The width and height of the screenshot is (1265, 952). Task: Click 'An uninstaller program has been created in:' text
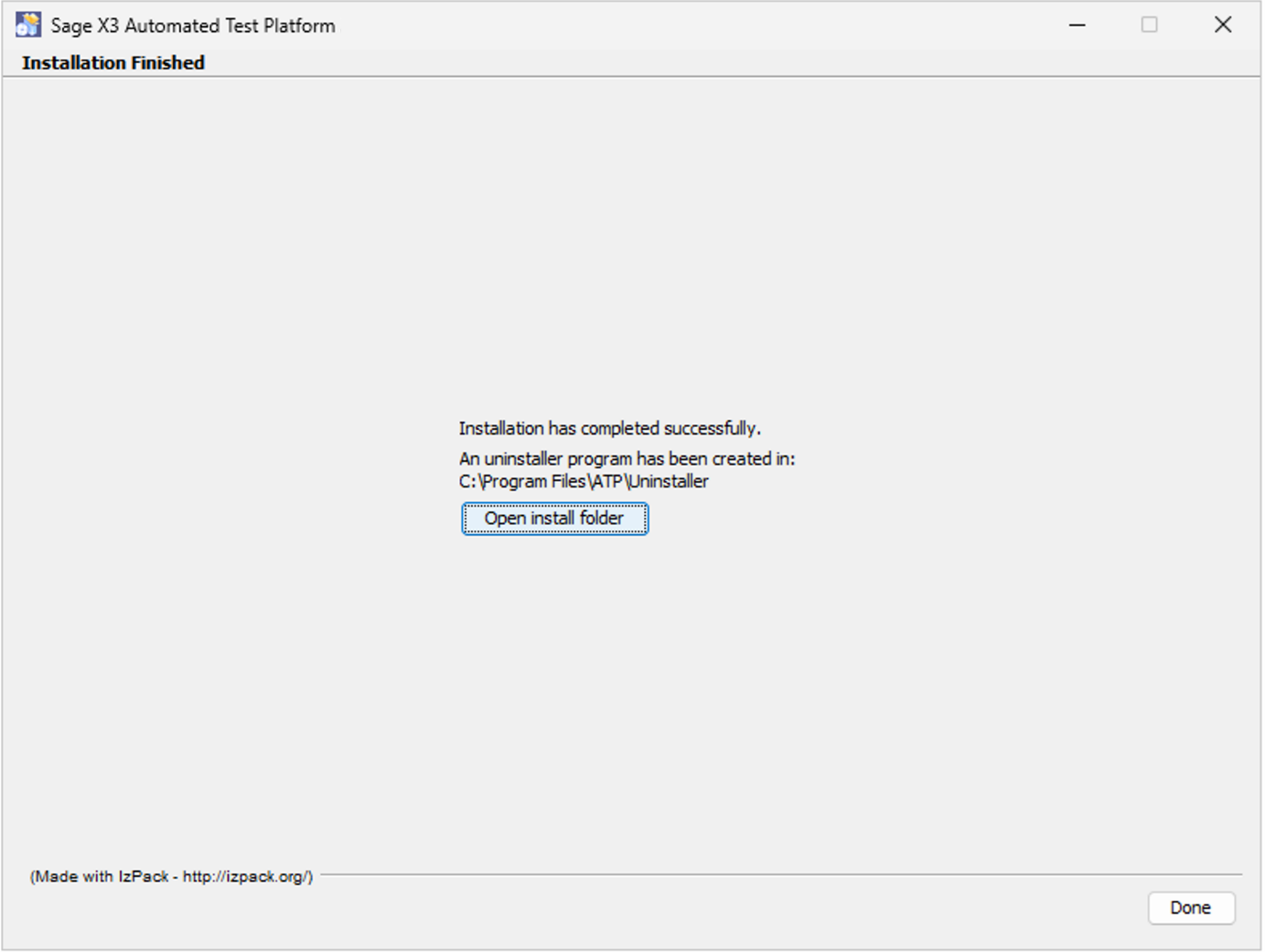pos(627,458)
